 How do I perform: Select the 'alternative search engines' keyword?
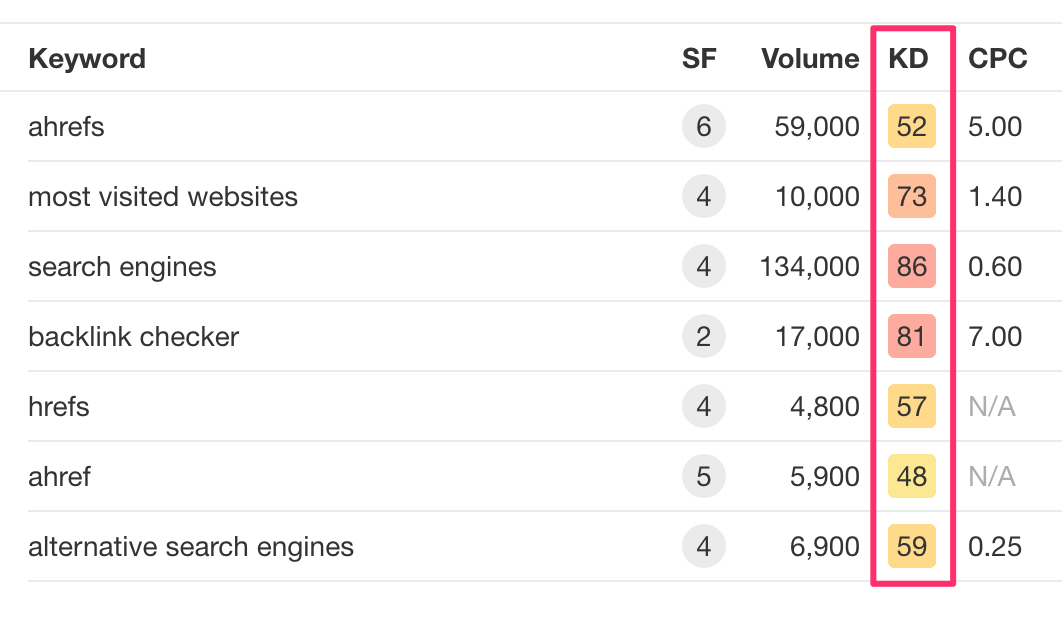[191, 547]
